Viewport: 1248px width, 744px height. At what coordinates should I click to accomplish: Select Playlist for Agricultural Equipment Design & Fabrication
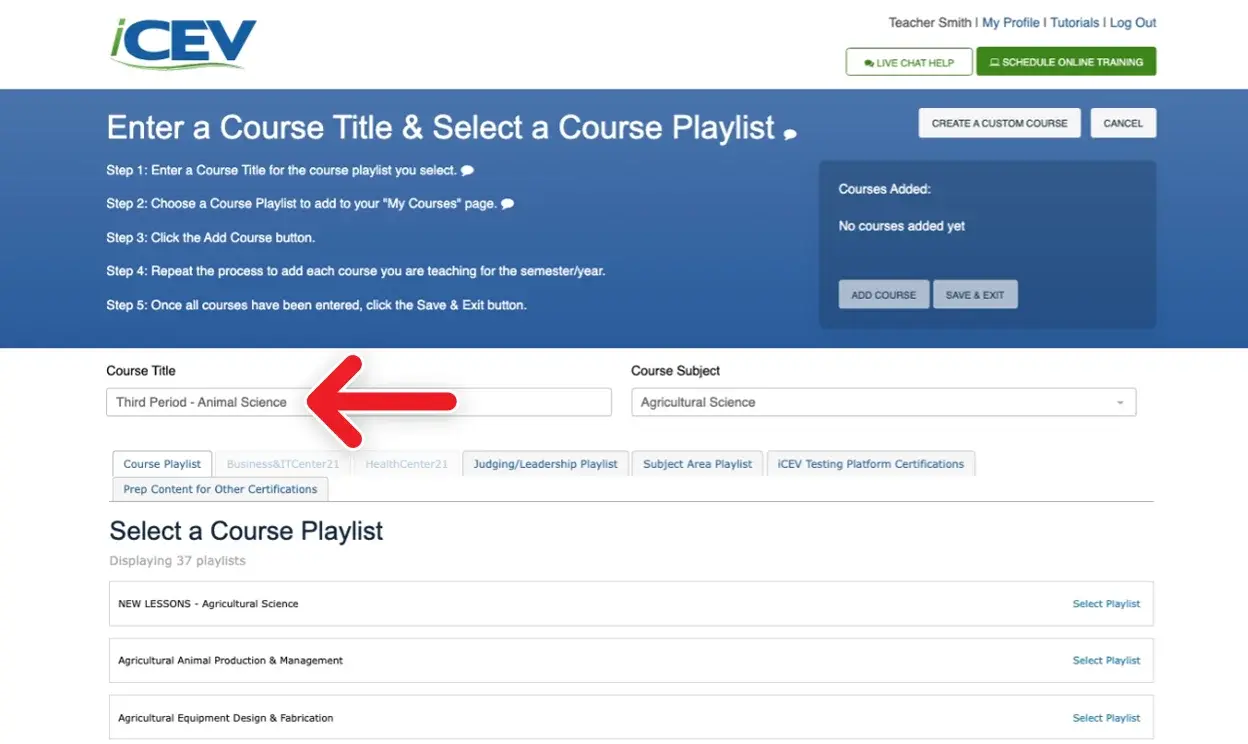click(x=1106, y=718)
